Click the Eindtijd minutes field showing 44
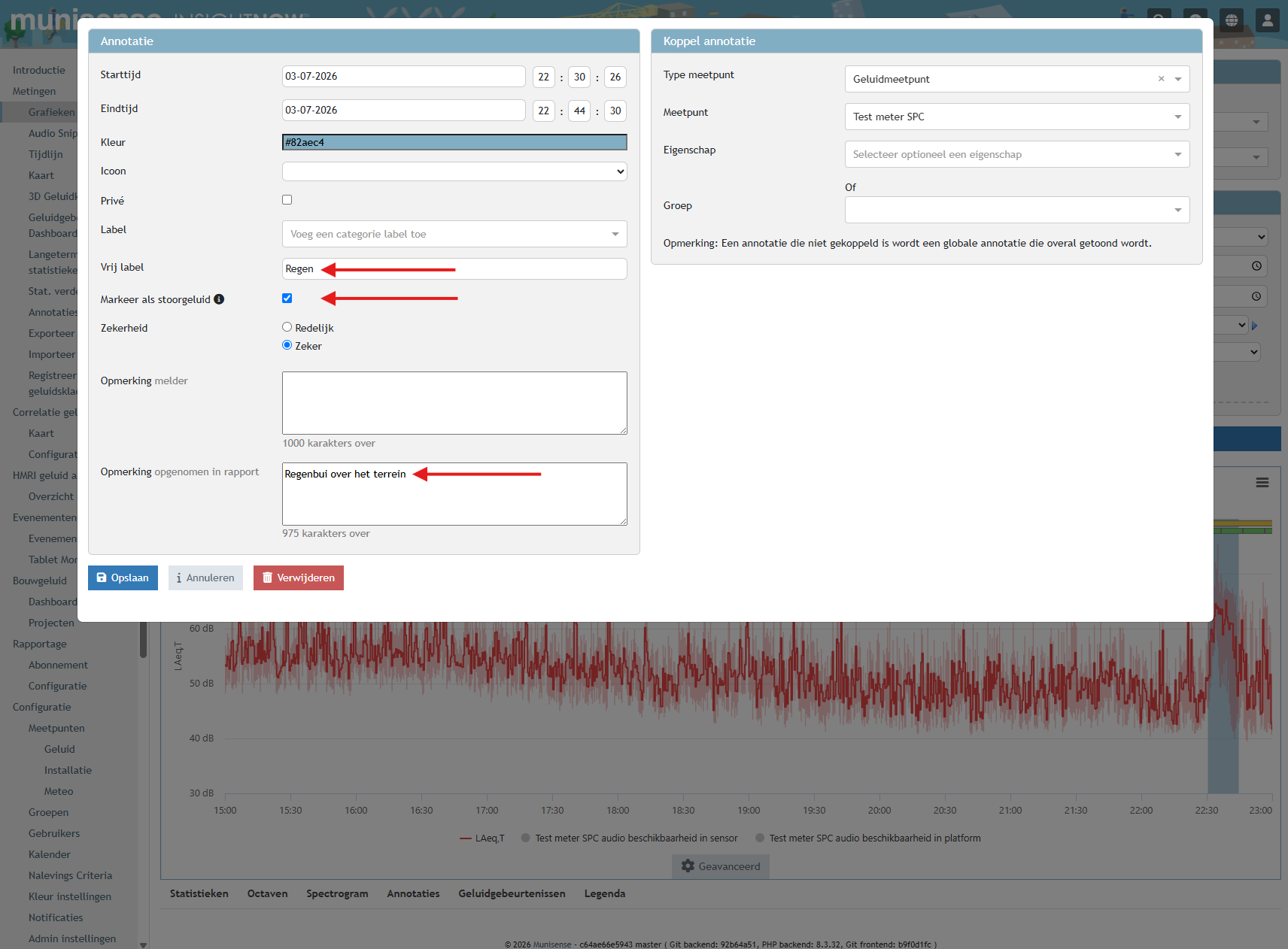The height and width of the screenshot is (949, 1288). point(579,111)
